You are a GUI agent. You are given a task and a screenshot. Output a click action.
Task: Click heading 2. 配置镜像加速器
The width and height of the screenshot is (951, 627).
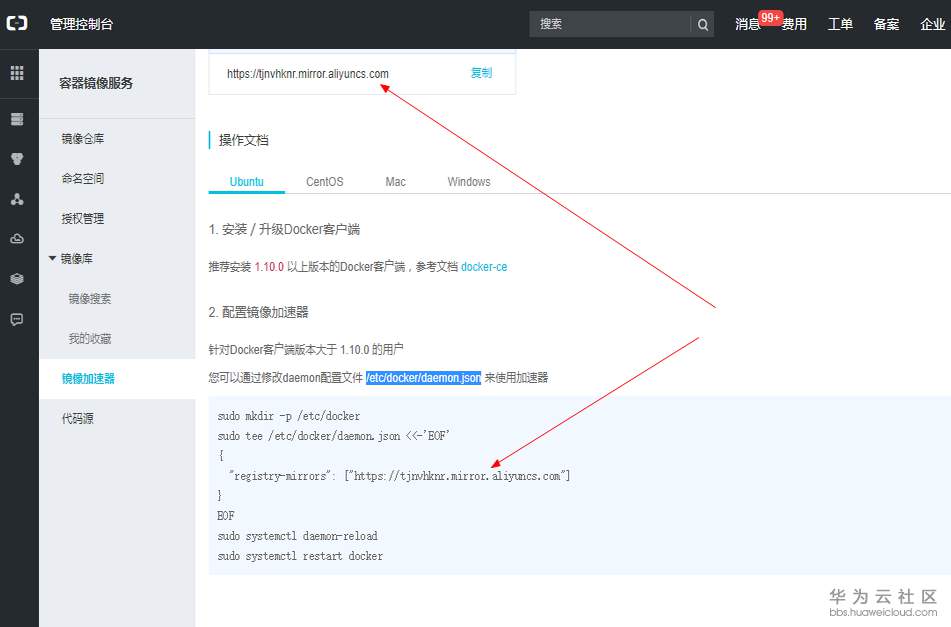[x=258, y=312]
